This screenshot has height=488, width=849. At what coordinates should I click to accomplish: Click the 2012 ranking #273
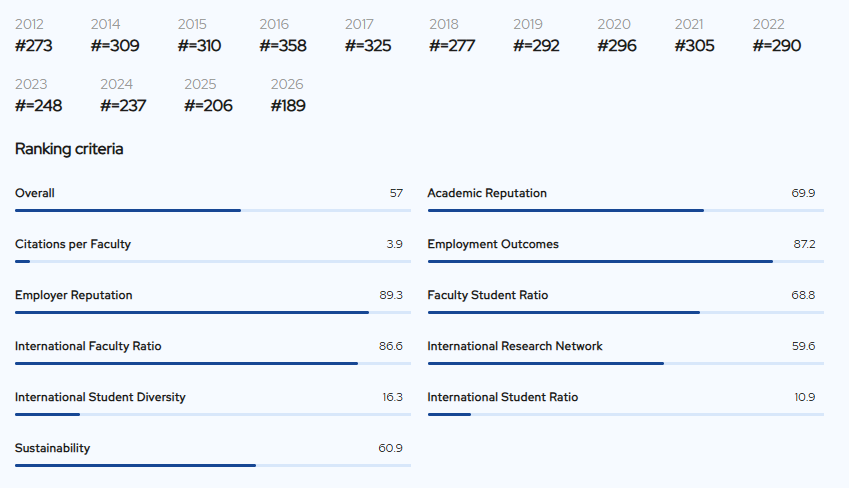point(34,45)
